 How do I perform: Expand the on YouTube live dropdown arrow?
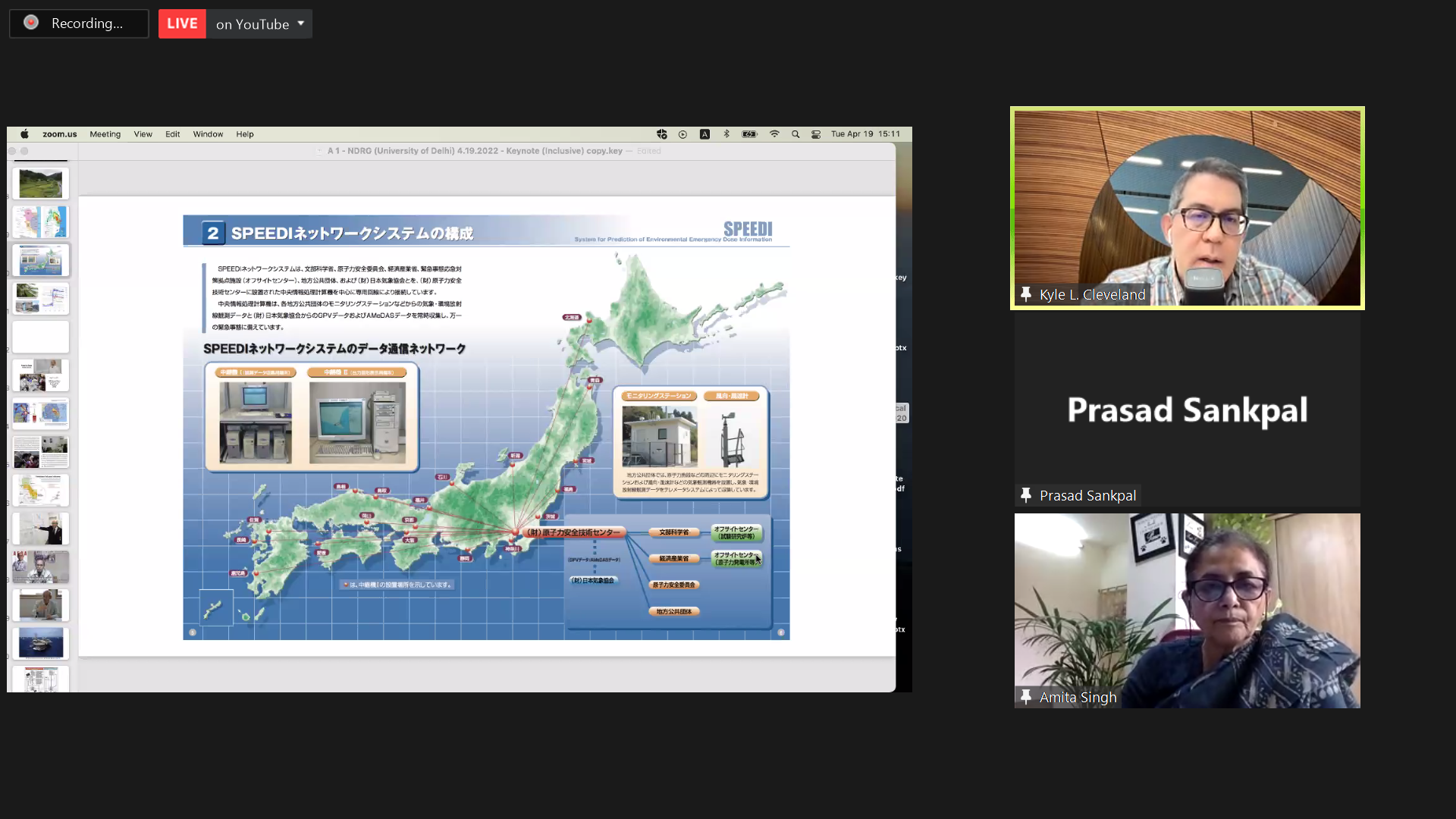tap(301, 24)
